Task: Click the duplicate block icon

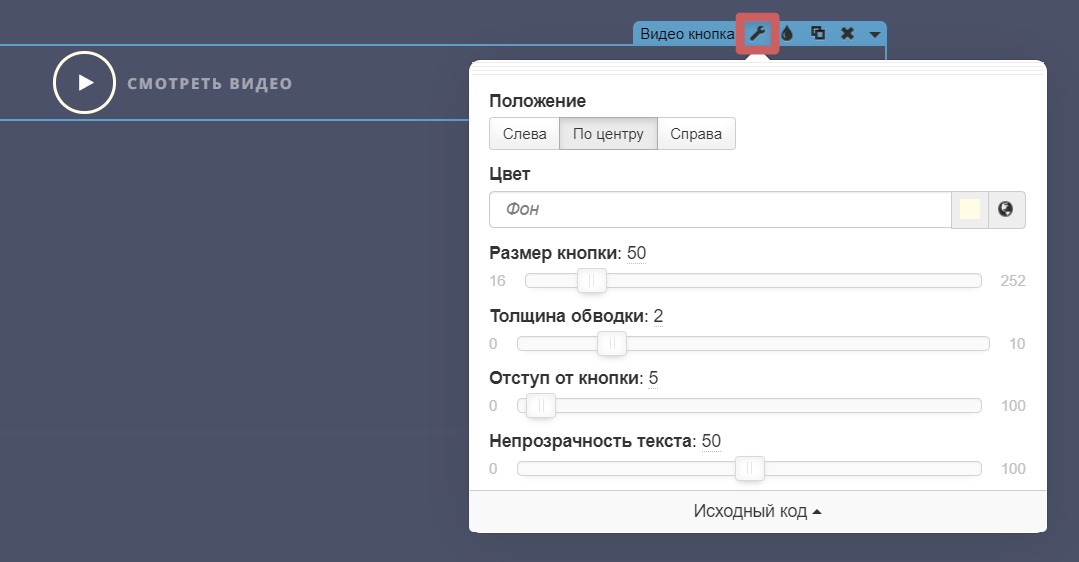Action: click(817, 34)
